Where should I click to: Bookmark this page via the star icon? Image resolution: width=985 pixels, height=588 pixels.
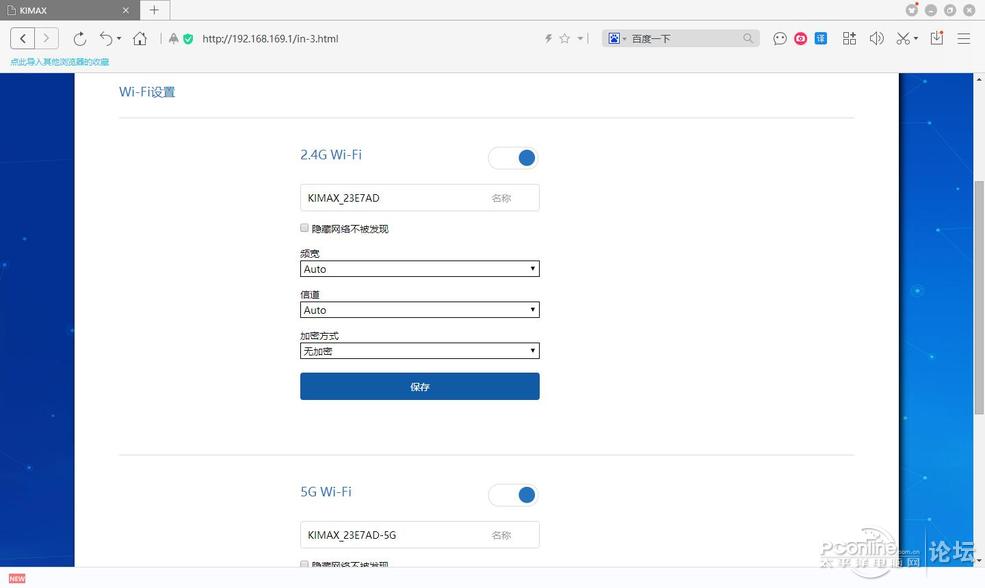564,38
